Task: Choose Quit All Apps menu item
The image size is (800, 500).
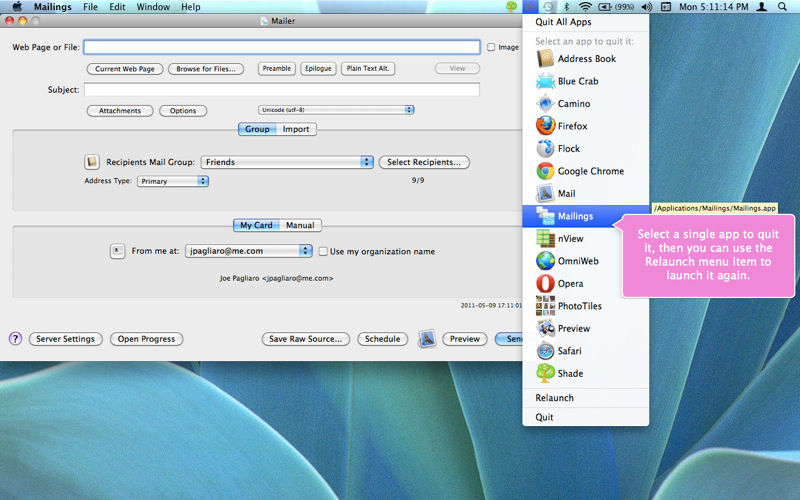Action: [x=586, y=22]
